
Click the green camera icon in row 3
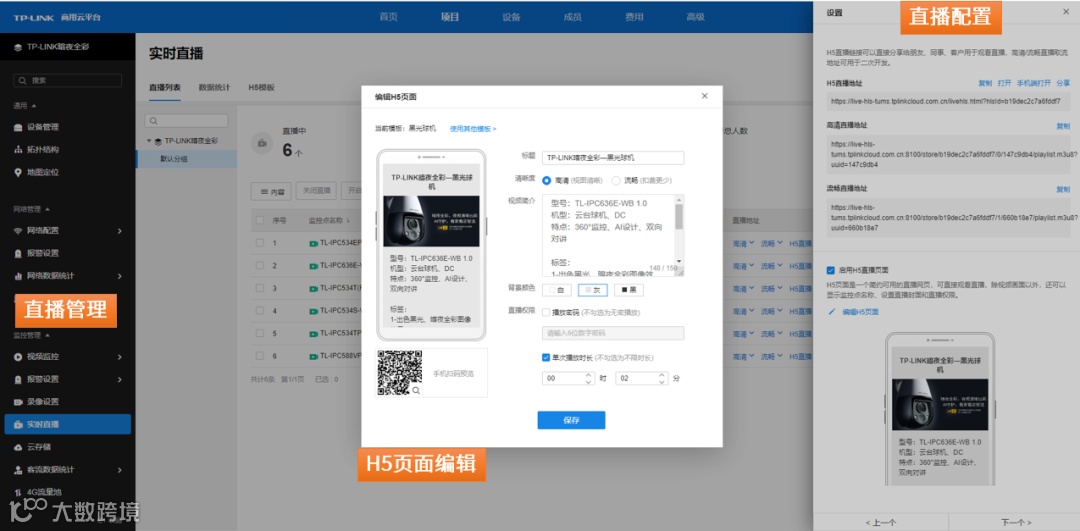313,288
